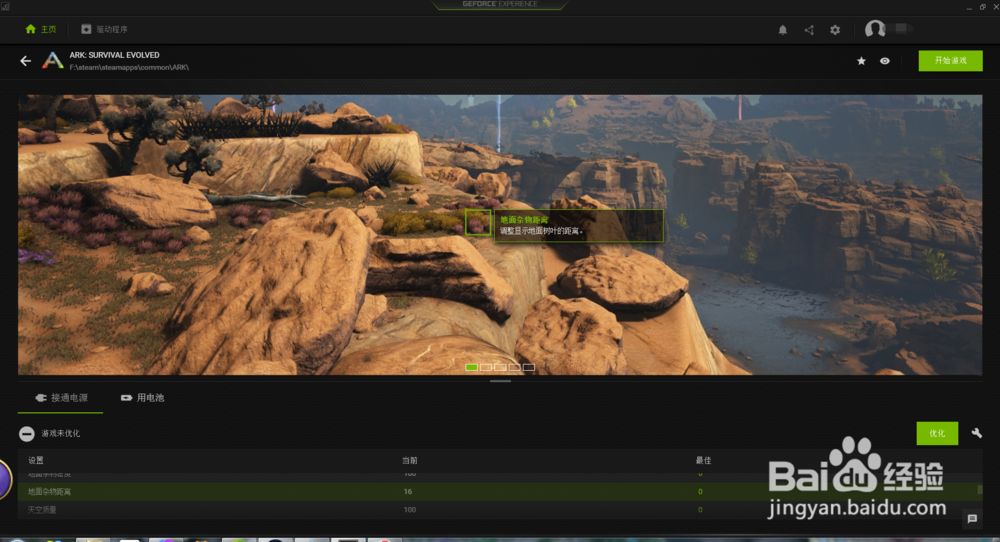1000x542 pixels.
Task: Open the notifications bell
Action: tap(783, 30)
